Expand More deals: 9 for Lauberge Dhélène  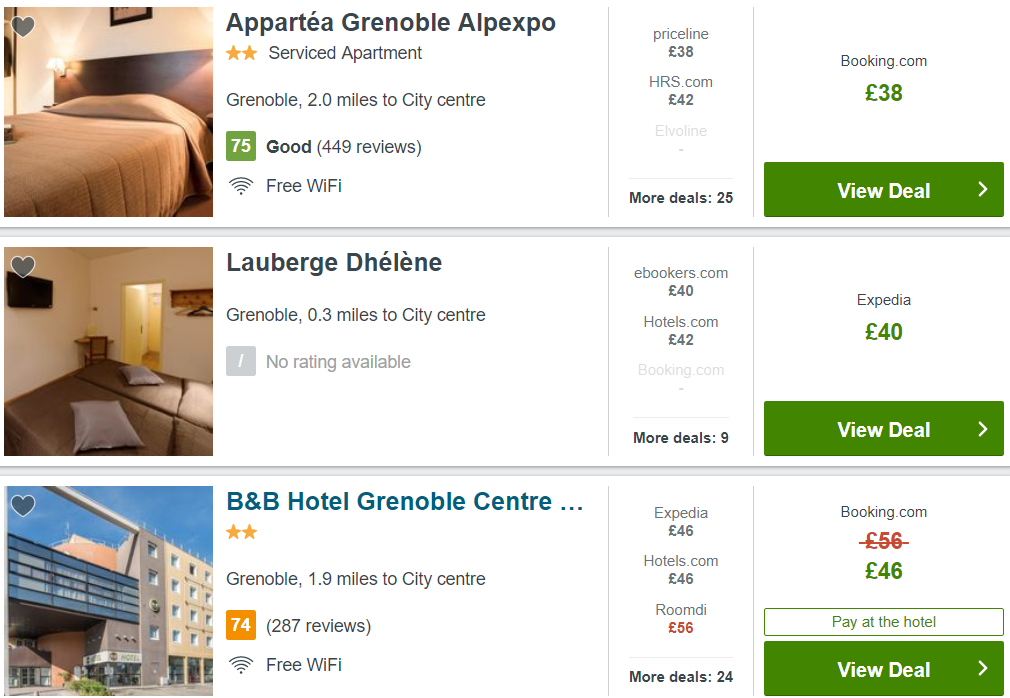point(681,437)
